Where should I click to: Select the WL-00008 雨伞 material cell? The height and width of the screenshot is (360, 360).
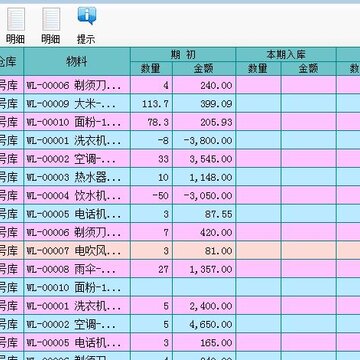pyautogui.click(x=77, y=269)
